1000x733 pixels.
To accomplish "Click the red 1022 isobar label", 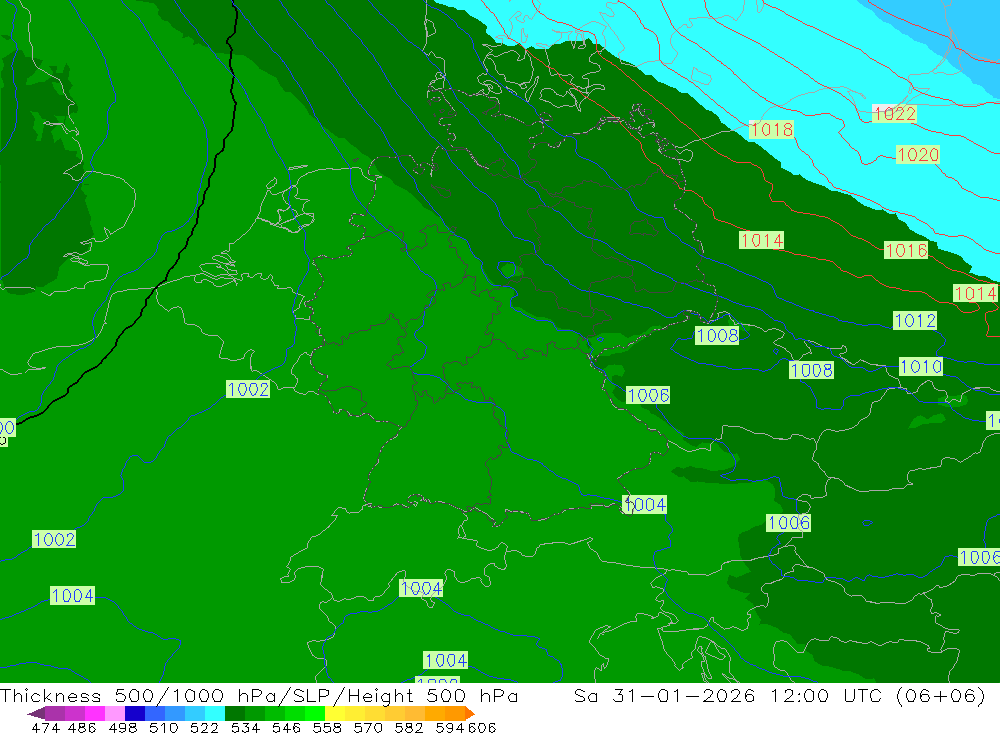I will pos(894,114).
